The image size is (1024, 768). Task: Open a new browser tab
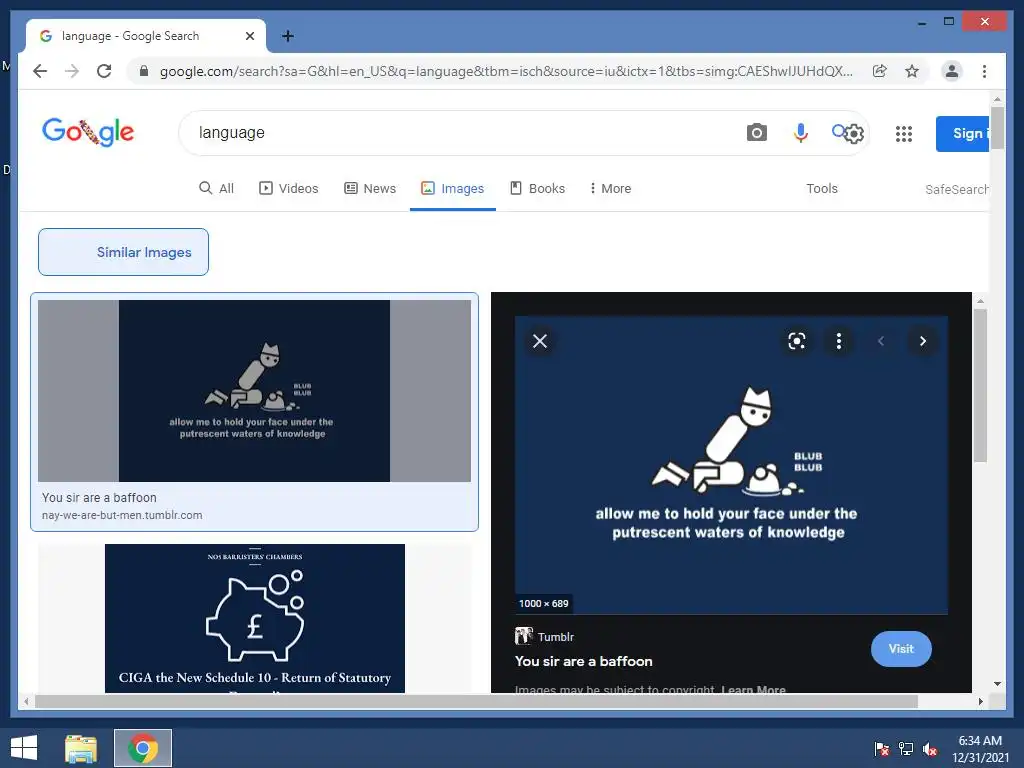point(287,36)
